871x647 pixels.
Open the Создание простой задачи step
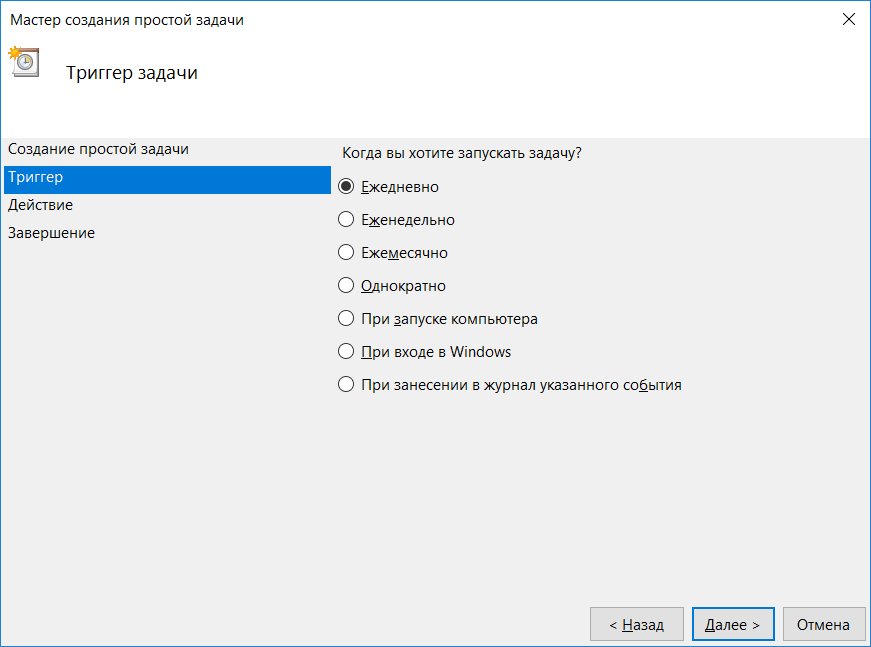pyautogui.click(x=98, y=149)
